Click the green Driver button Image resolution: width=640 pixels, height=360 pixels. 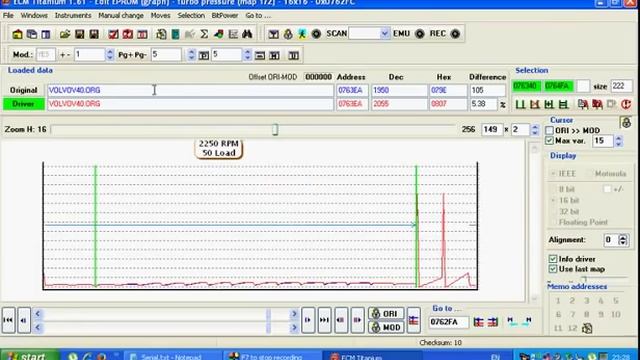[24, 104]
